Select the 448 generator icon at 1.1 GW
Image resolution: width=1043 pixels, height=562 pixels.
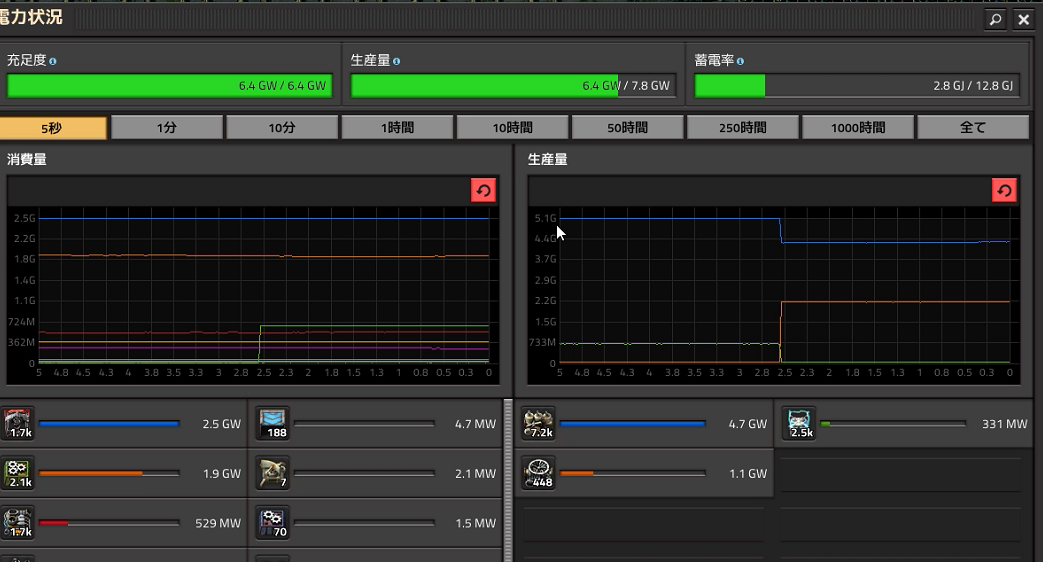pyautogui.click(x=539, y=474)
